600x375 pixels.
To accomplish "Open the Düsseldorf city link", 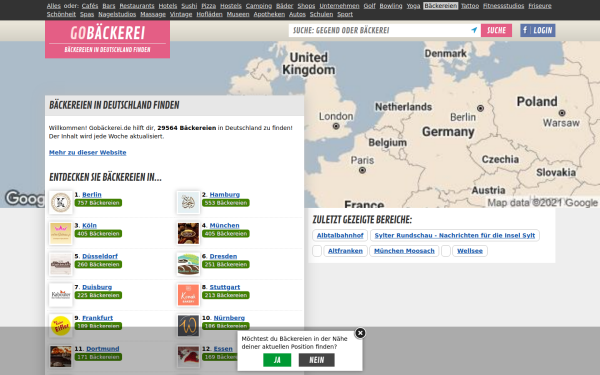I will tap(100, 256).
